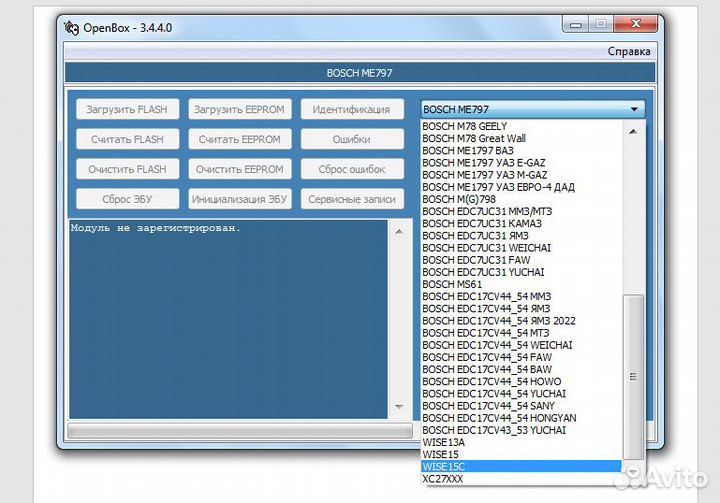Viewport: 720px width, 503px height.
Task: Close the OpenBox window
Action: coord(636,24)
